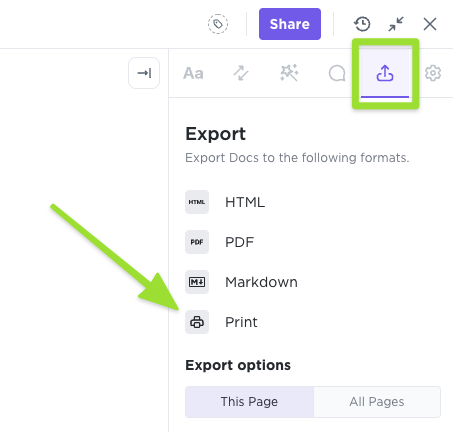Choose the Markdown export label
Image resolution: width=453 pixels, height=432 pixels.
tap(261, 282)
